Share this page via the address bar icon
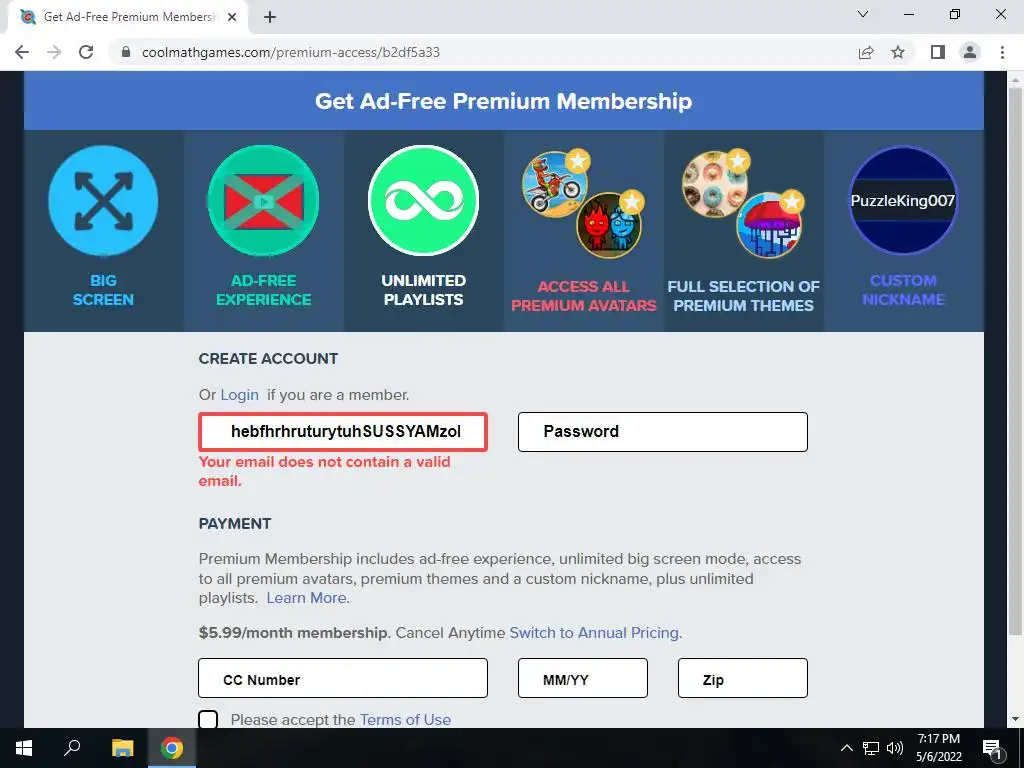 click(866, 52)
